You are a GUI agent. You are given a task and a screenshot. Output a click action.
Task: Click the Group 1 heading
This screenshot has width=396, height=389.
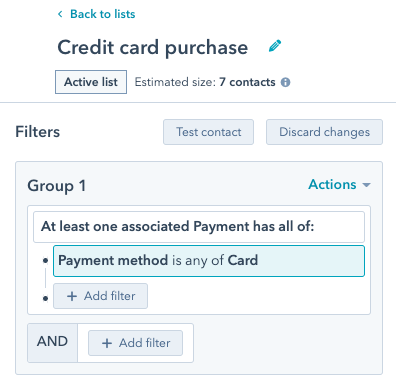[x=57, y=186]
